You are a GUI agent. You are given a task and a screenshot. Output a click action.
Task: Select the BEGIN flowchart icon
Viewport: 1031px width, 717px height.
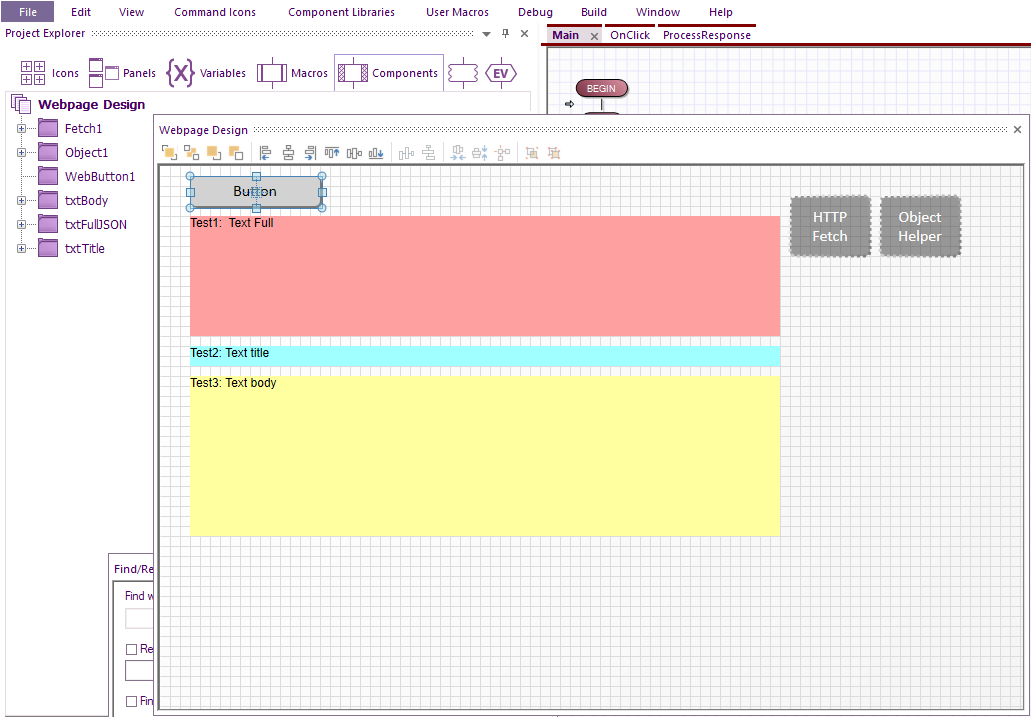click(x=602, y=88)
